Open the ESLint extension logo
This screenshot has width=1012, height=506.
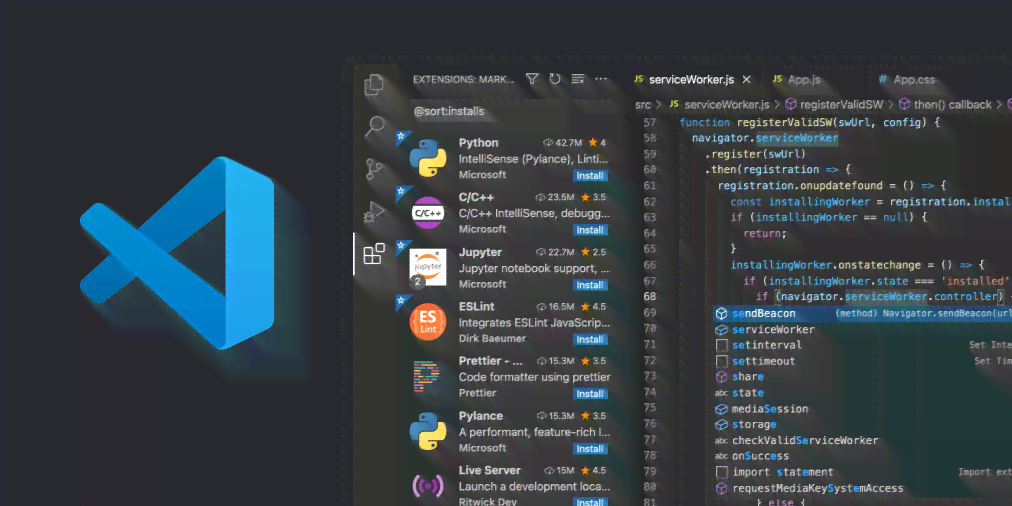[x=428, y=322]
